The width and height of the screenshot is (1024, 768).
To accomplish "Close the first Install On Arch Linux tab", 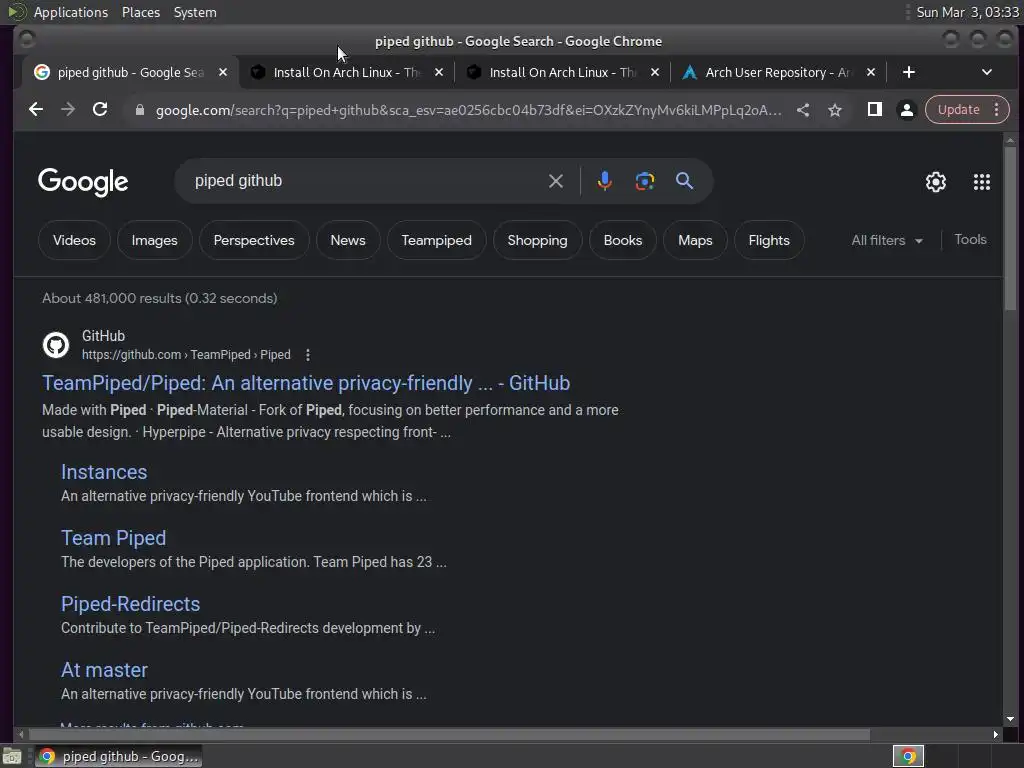I will pyautogui.click(x=439, y=72).
